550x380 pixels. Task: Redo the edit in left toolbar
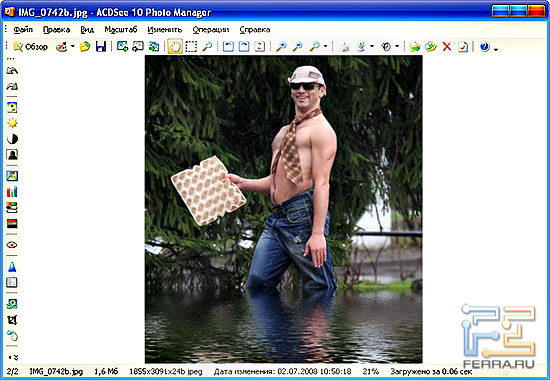[12, 86]
